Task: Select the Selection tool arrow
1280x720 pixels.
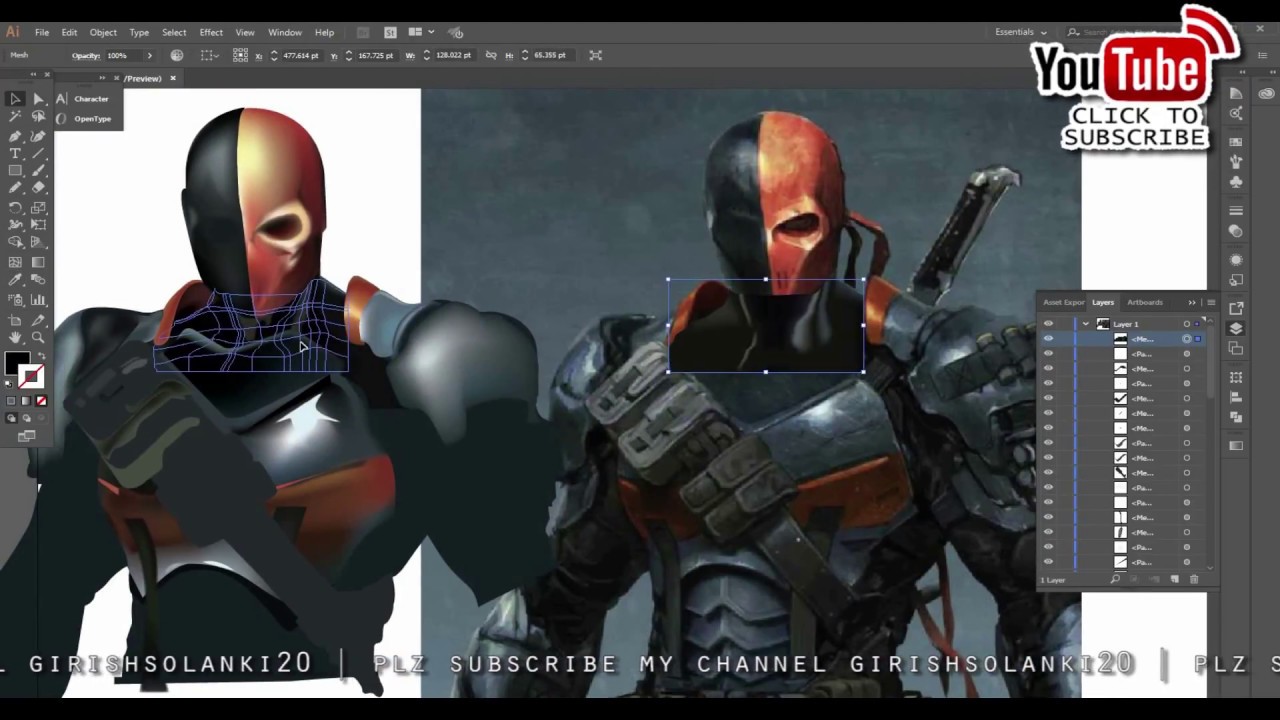Action: click(15, 99)
